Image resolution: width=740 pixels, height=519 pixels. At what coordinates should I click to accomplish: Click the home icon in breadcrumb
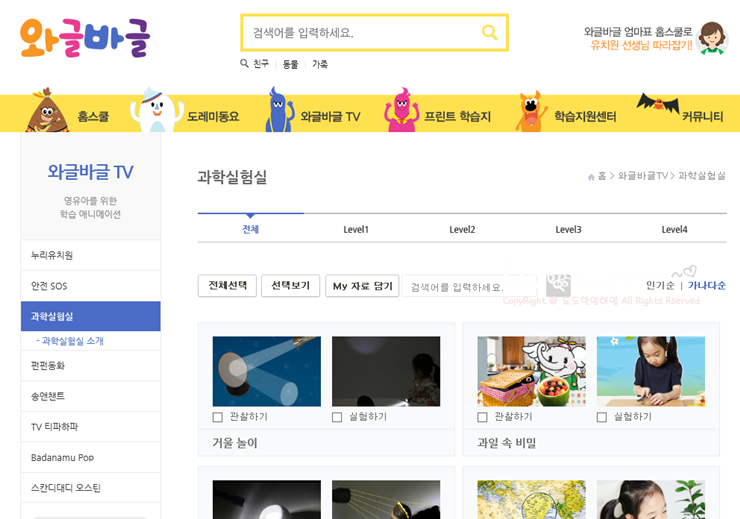tap(591, 177)
